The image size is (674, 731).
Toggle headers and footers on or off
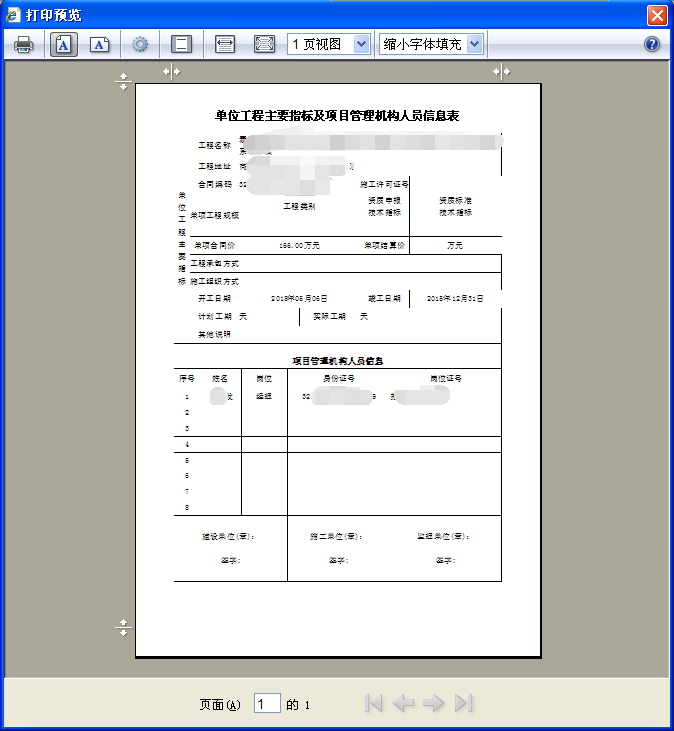[181, 44]
